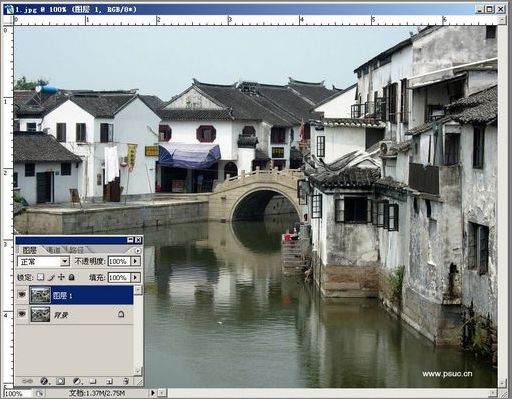
Task: Click the 文档:1.37M/2.75M status text
Action: pyautogui.click(x=97, y=393)
